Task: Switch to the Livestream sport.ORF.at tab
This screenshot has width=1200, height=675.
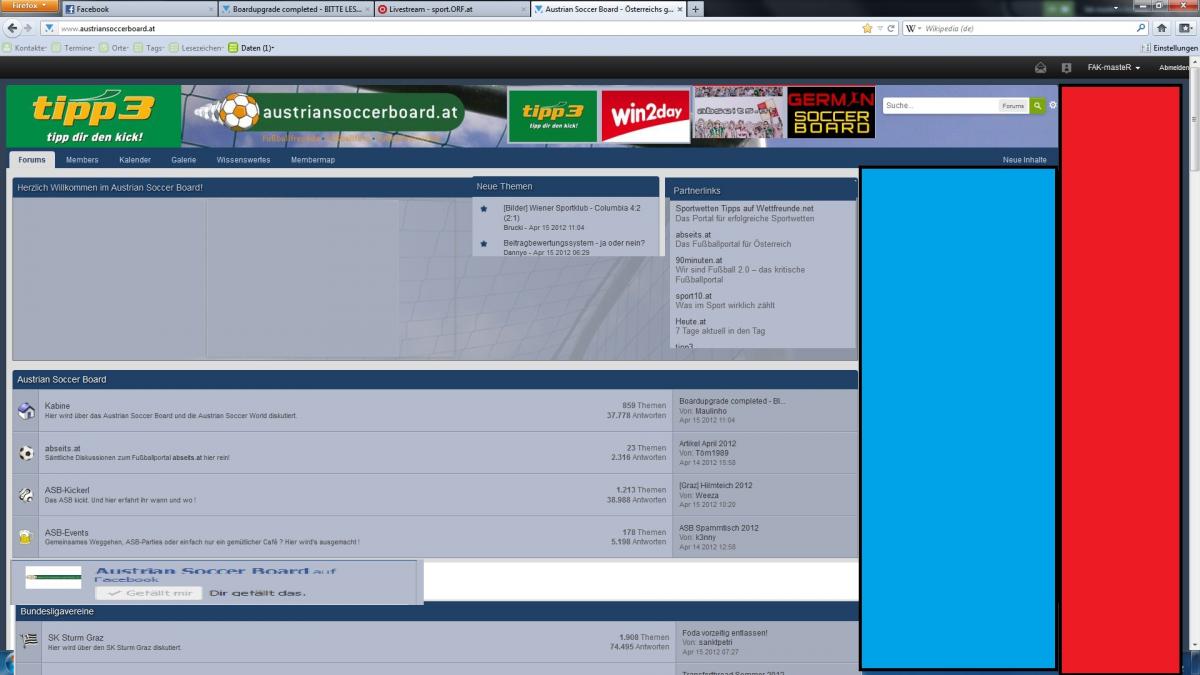Action: tap(452, 9)
